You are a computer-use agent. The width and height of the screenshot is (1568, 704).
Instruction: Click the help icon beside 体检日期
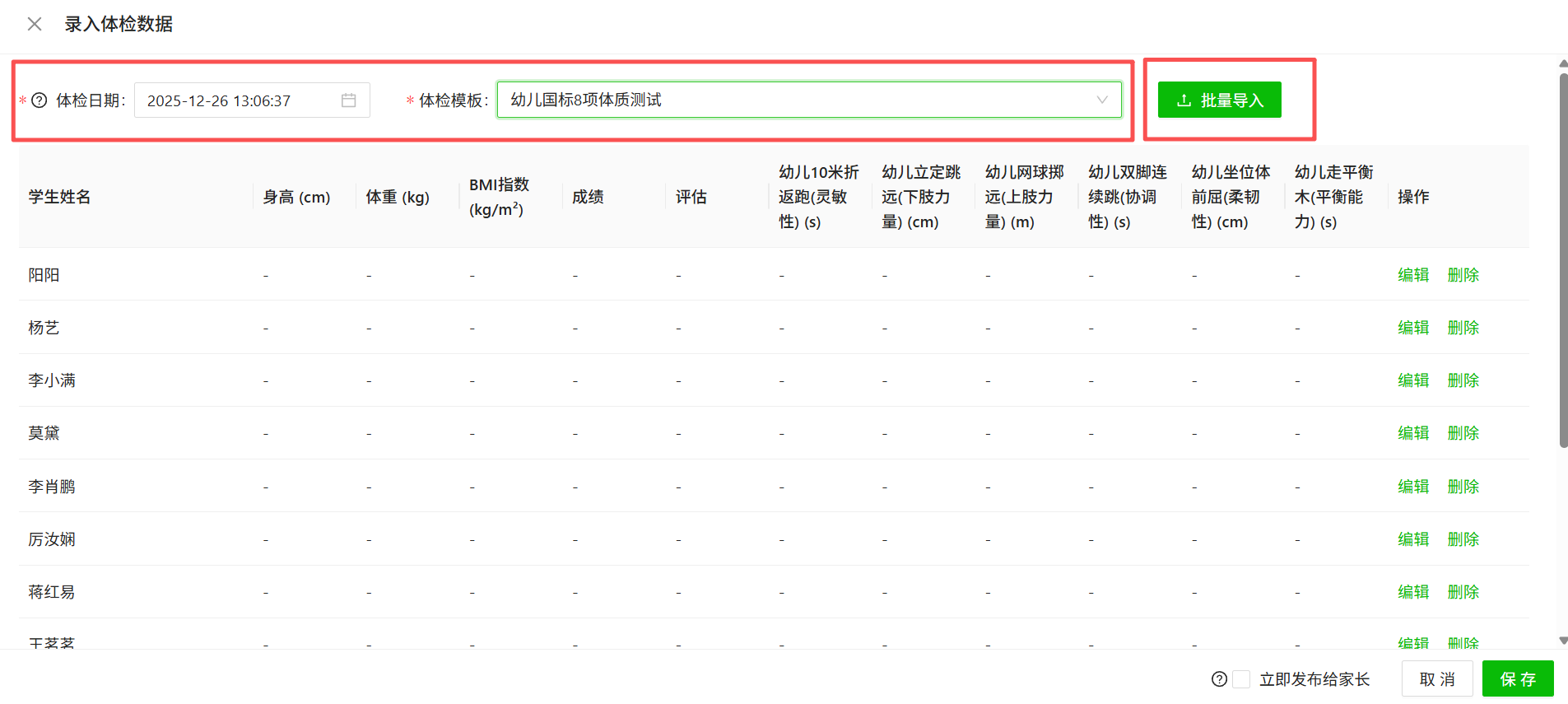tap(40, 100)
